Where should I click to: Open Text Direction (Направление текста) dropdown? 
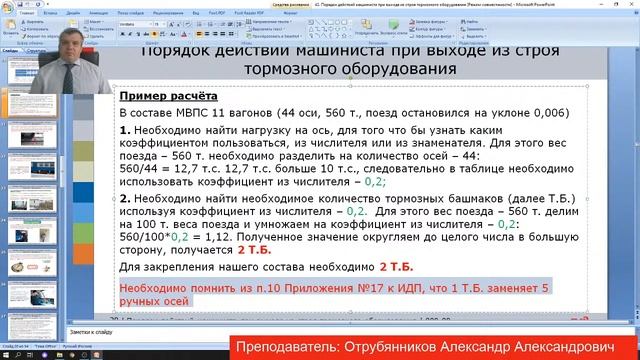pos(269,22)
